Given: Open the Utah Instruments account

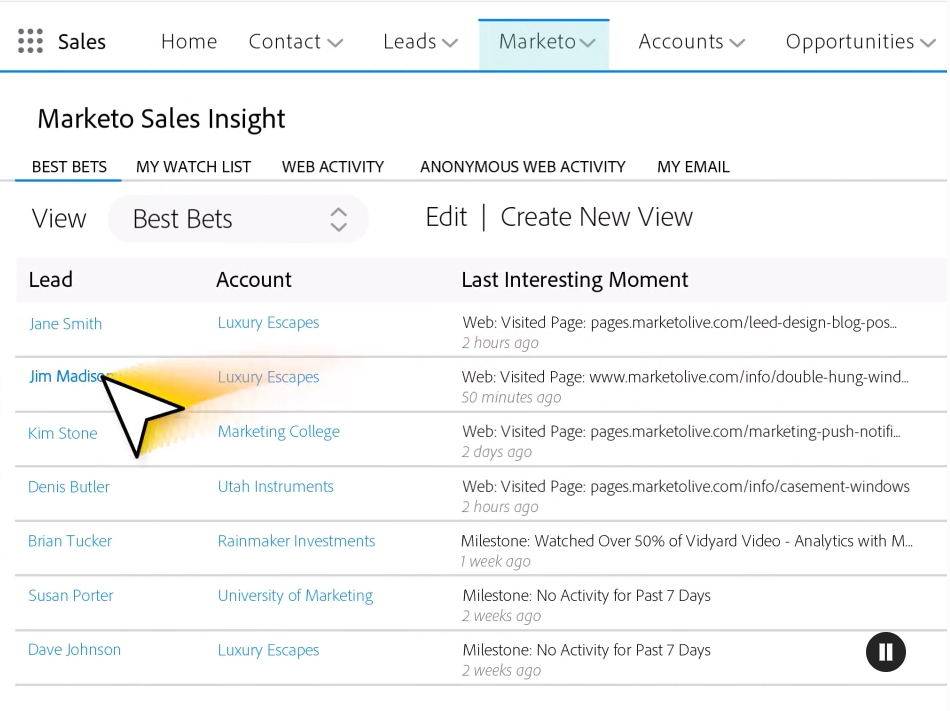Looking at the screenshot, I should 276,486.
